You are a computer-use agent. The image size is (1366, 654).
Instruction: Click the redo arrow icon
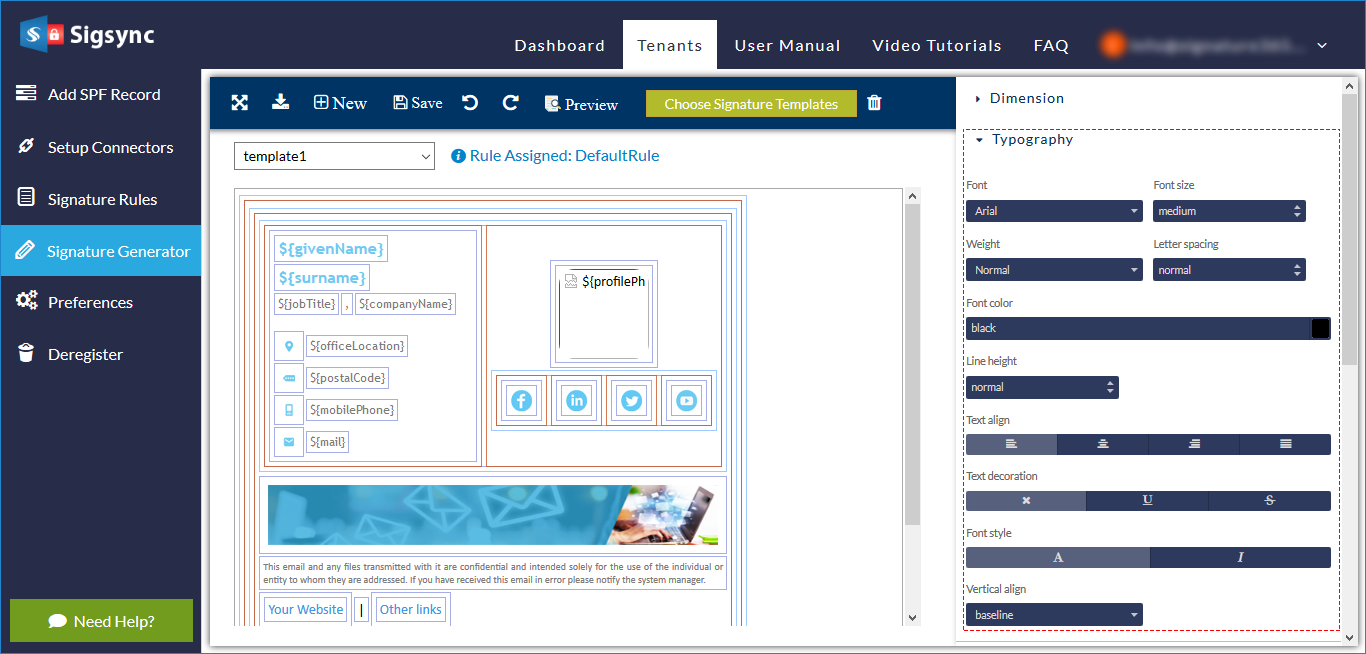[510, 103]
